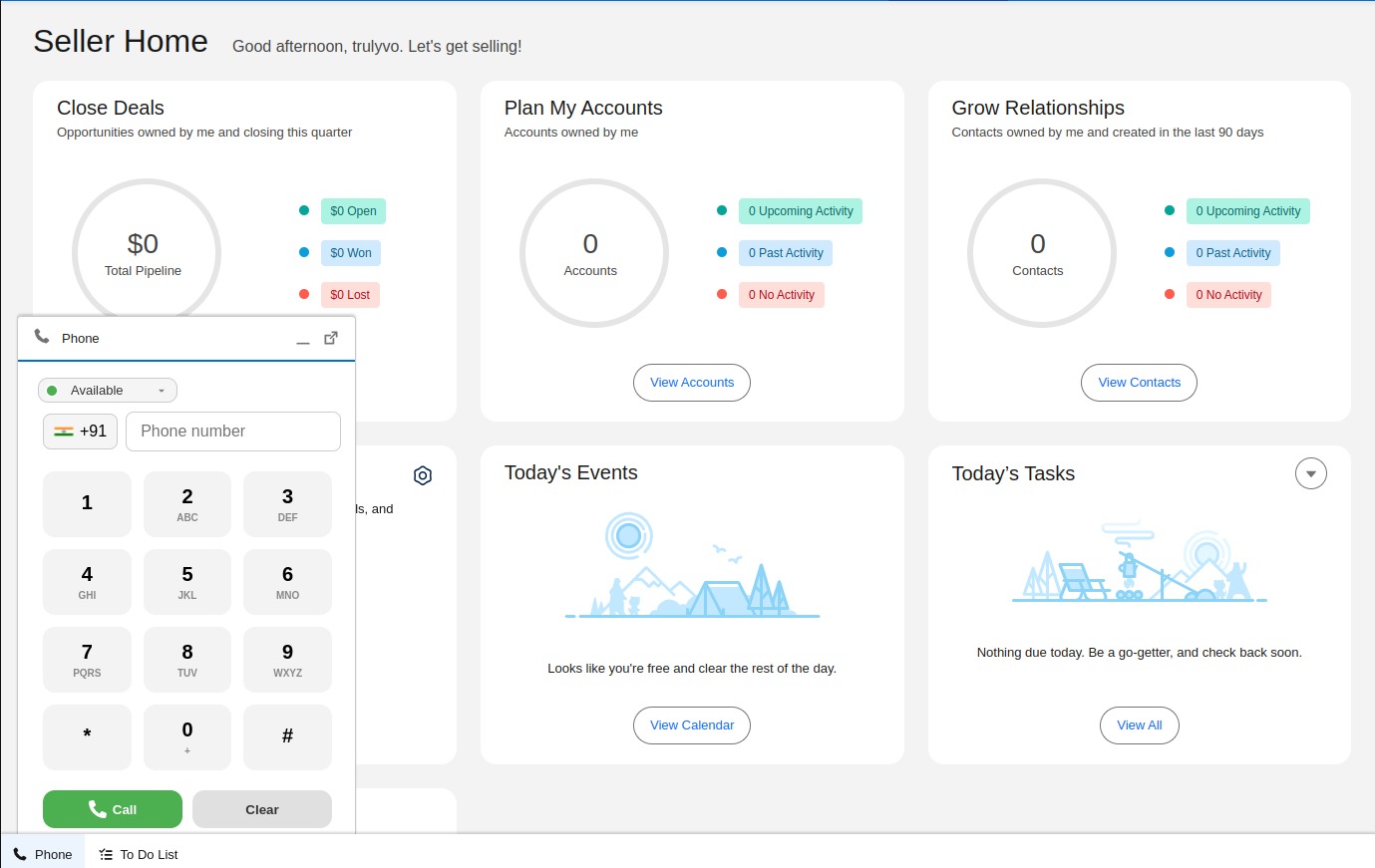Click the hexagonal settings icon on the card
Viewport: 1375px width, 868px height.
point(423,475)
